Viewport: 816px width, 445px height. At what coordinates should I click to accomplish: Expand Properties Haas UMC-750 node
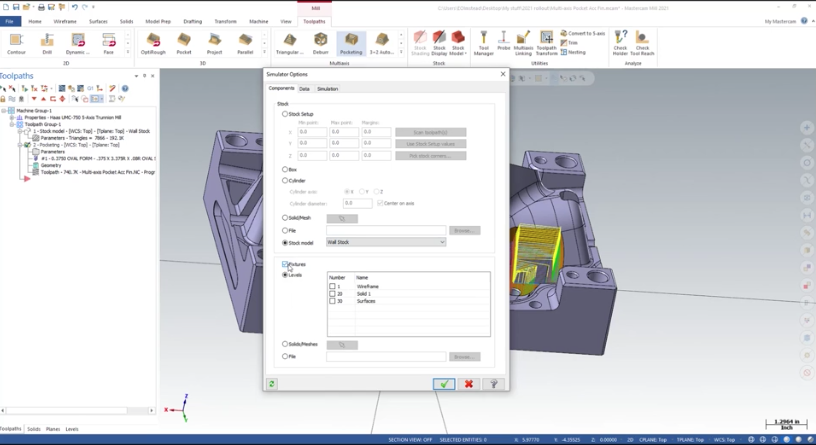(12, 118)
